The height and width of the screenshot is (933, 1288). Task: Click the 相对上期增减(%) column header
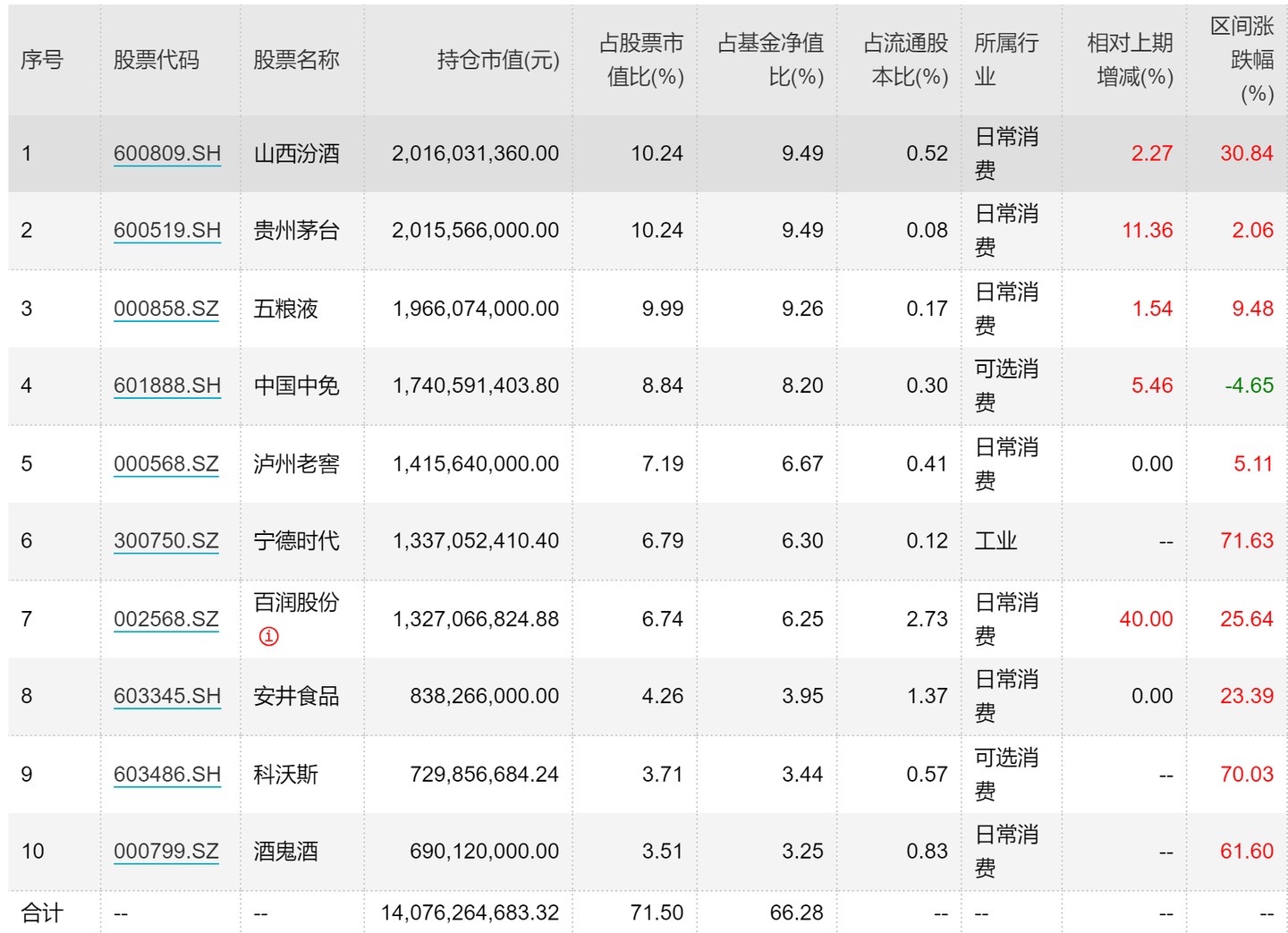click(x=1131, y=60)
